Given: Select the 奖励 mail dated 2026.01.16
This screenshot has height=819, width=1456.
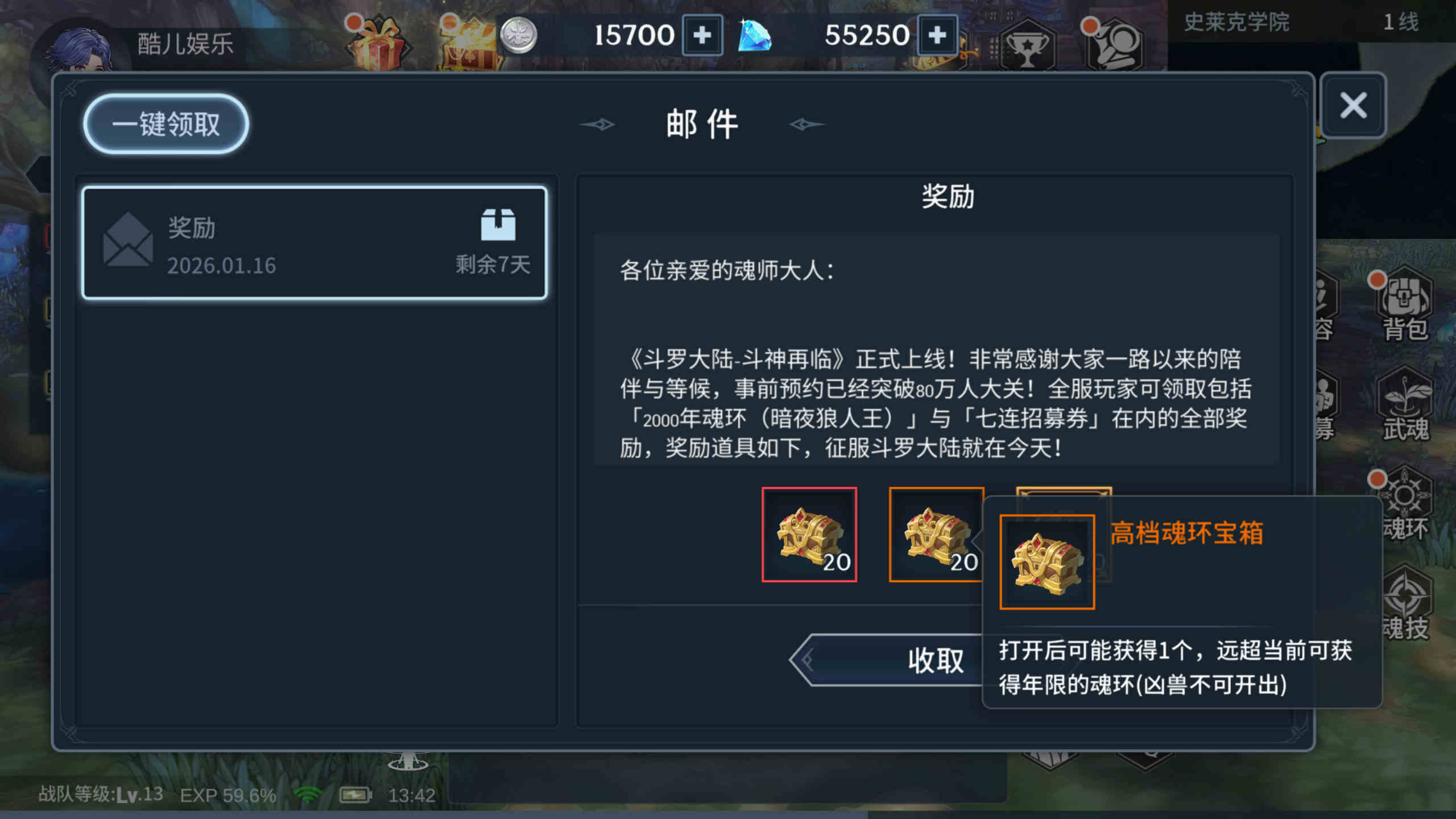Looking at the screenshot, I should (x=315, y=242).
